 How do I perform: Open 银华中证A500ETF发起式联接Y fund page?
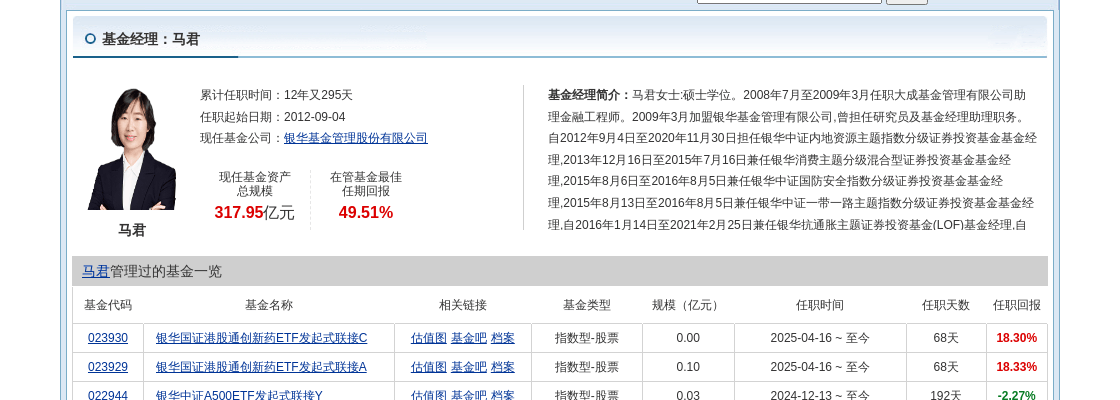click(x=239, y=394)
